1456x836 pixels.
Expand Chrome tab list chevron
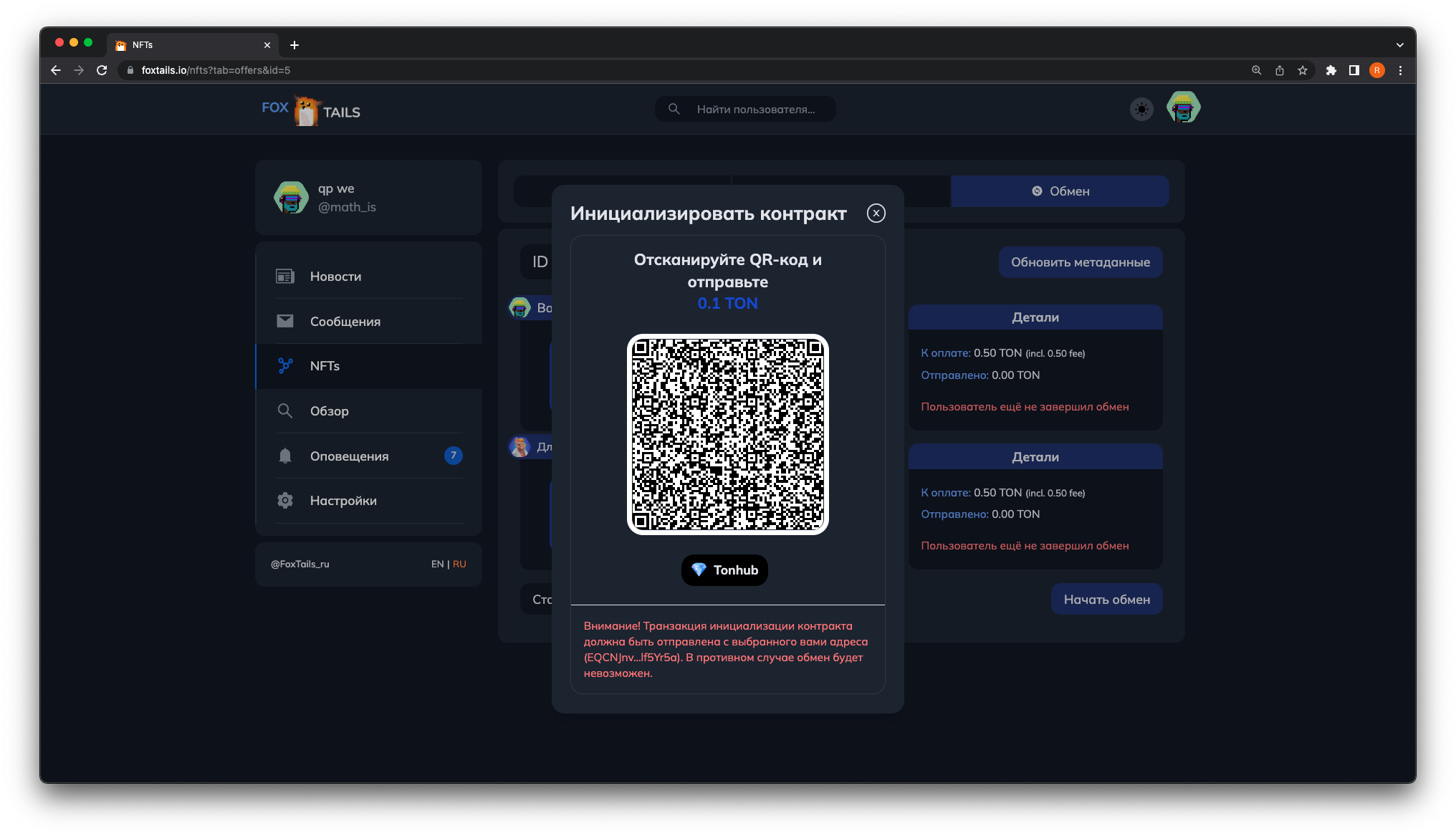click(1399, 45)
